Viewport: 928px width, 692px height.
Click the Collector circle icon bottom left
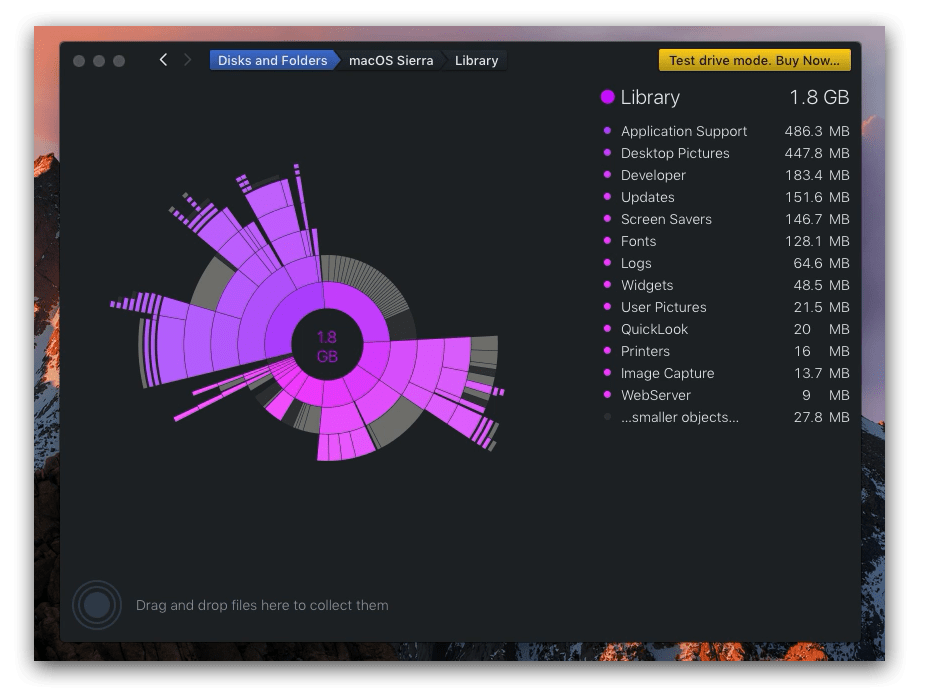pos(98,605)
